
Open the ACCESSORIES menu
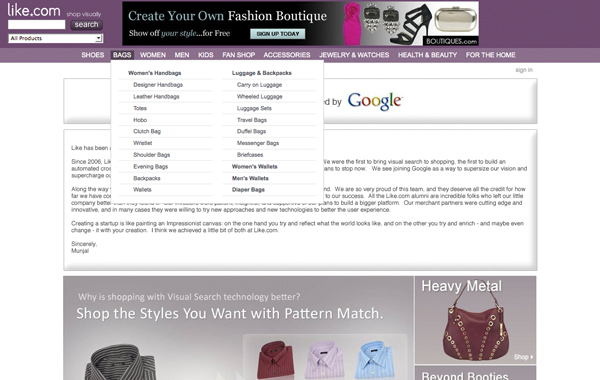pyautogui.click(x=287, y=55)
